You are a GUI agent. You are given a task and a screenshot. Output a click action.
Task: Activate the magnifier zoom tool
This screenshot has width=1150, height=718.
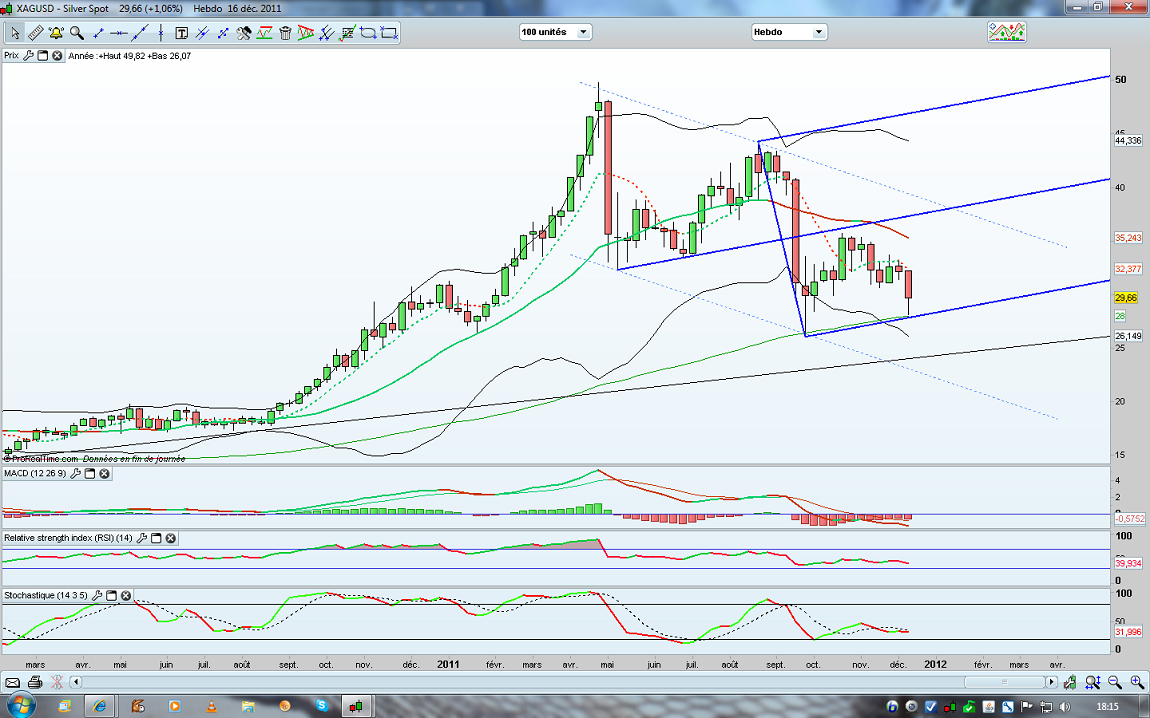pos(76,33)
